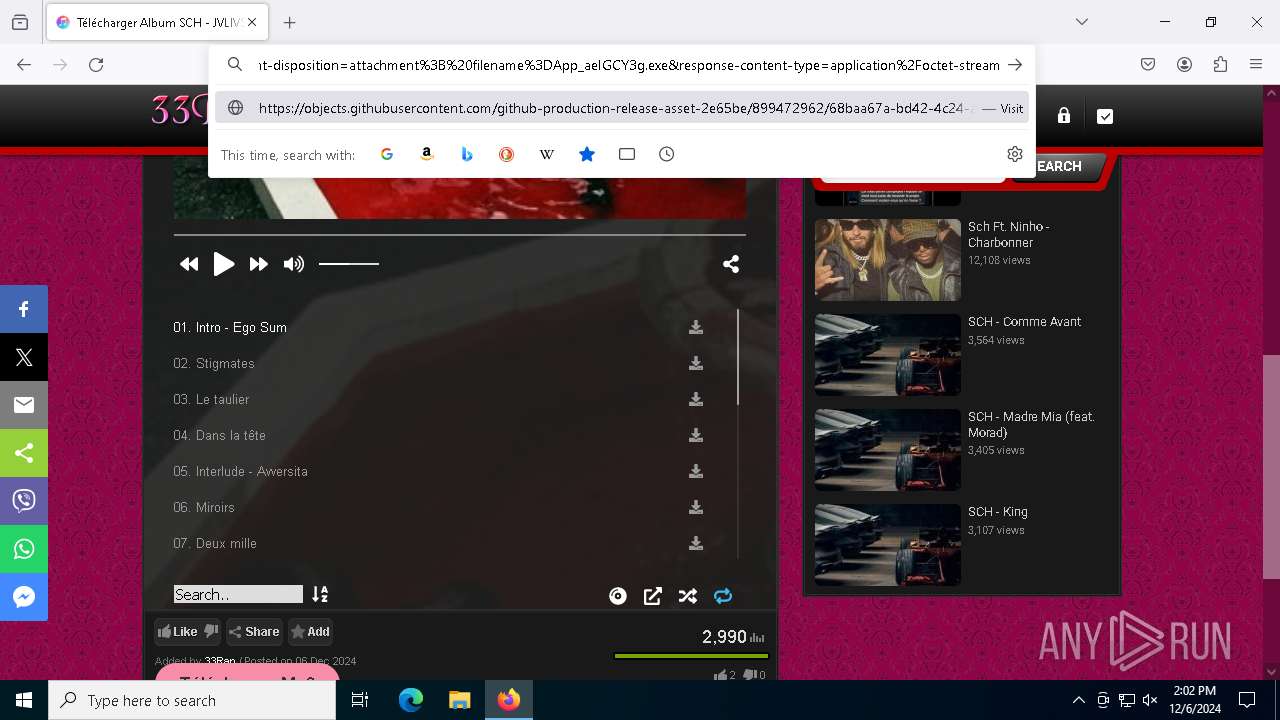Adjust the player volume slider

pyautogui.click(x=349, y=264)
